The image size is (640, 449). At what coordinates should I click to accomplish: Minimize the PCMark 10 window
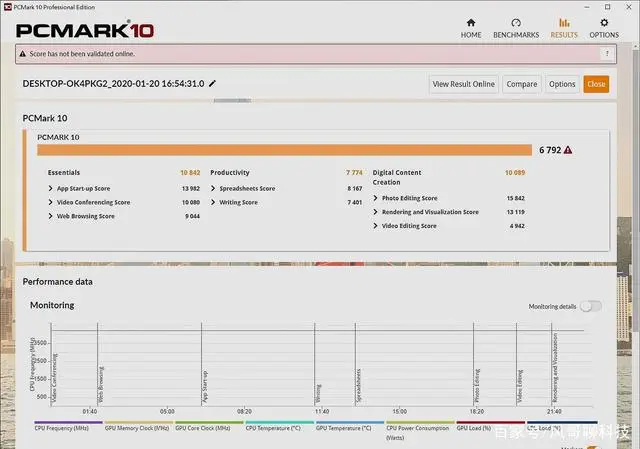[x=587, y=7]
